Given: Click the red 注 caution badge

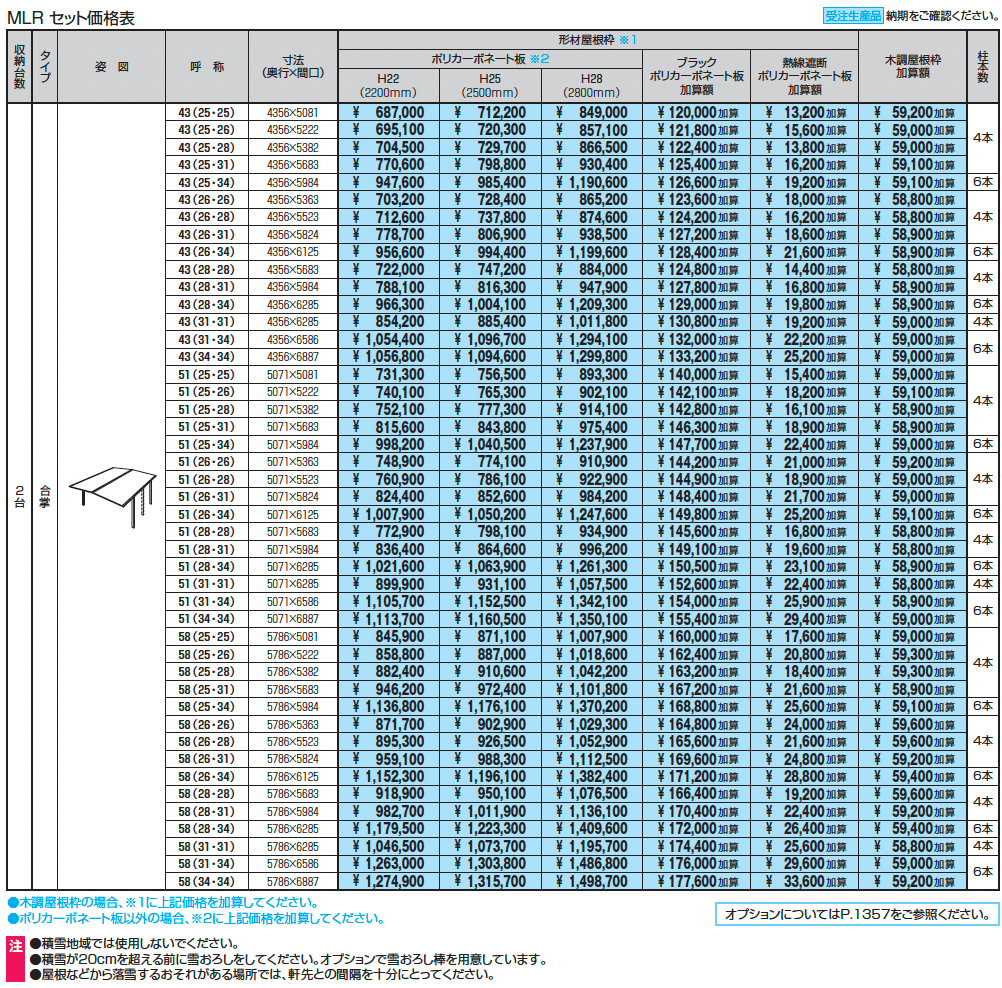Looking at the screenshot, I should click(15, 943).
